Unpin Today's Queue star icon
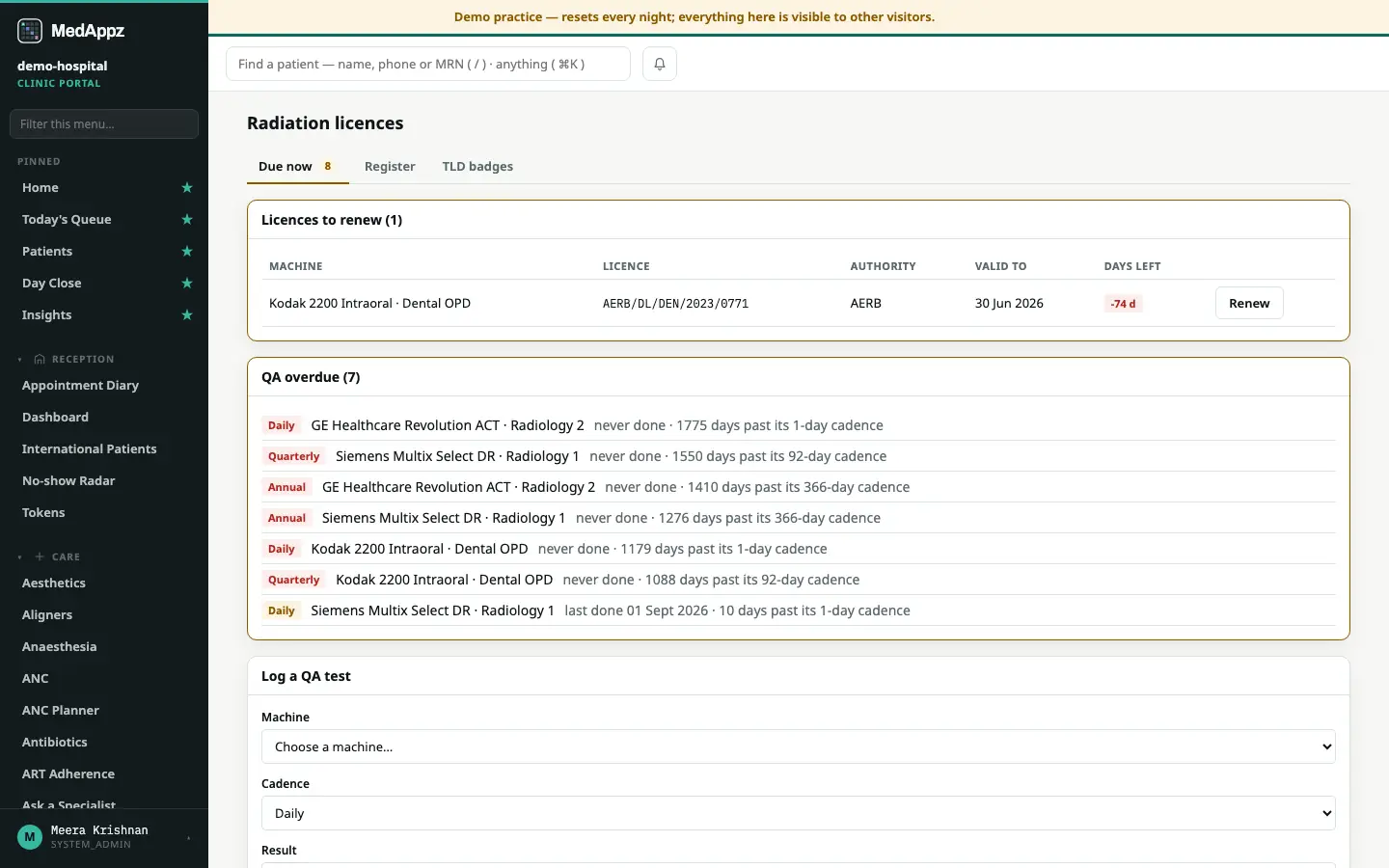 (187, 219)
